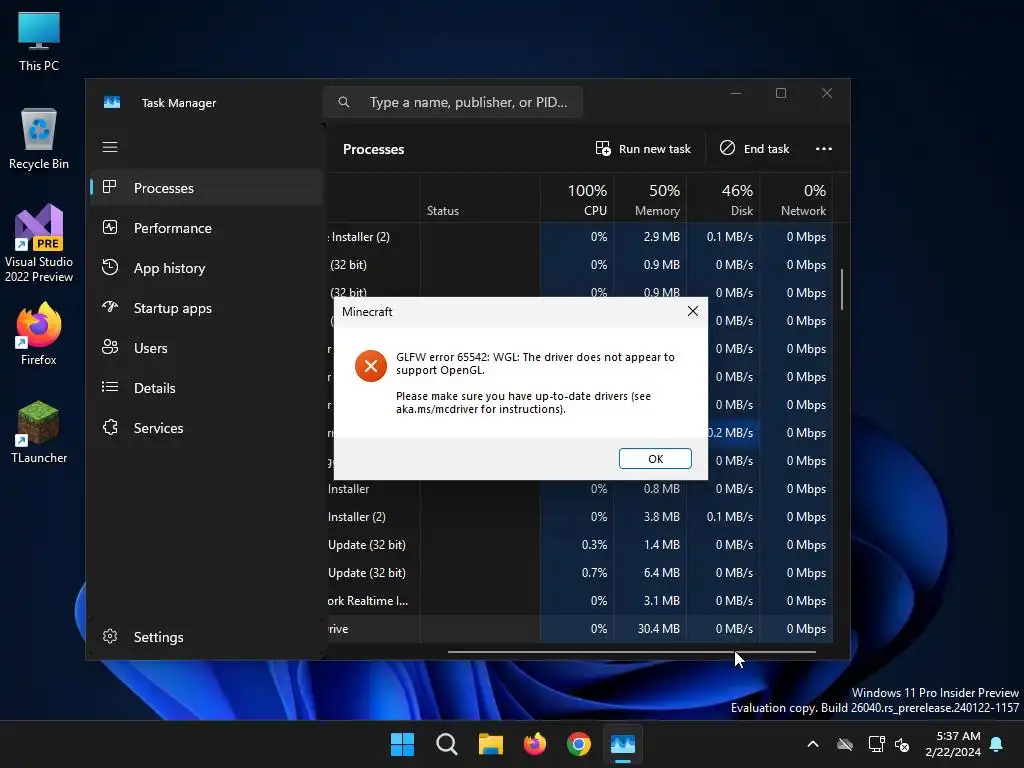1024x768 pixels.
Task: Open the Visual Studio 2022 Preview shortcut
Action: pos(39,243)
